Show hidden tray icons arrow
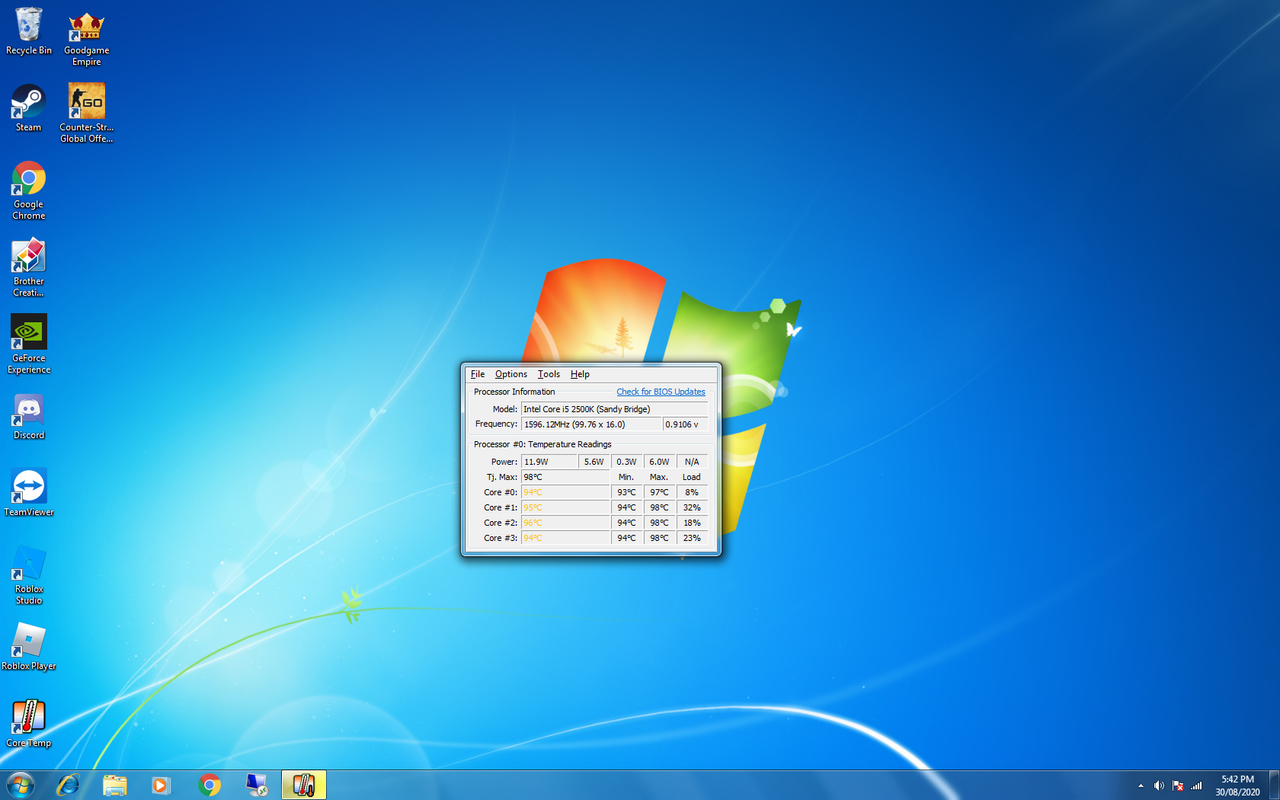Screen dimensions: 1280x800 click(1141, 786)
